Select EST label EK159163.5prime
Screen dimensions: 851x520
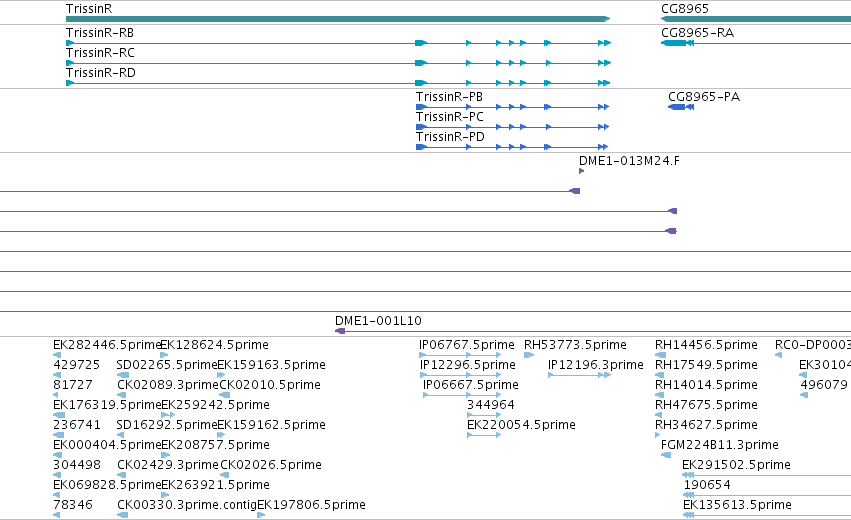click(271, 365)
